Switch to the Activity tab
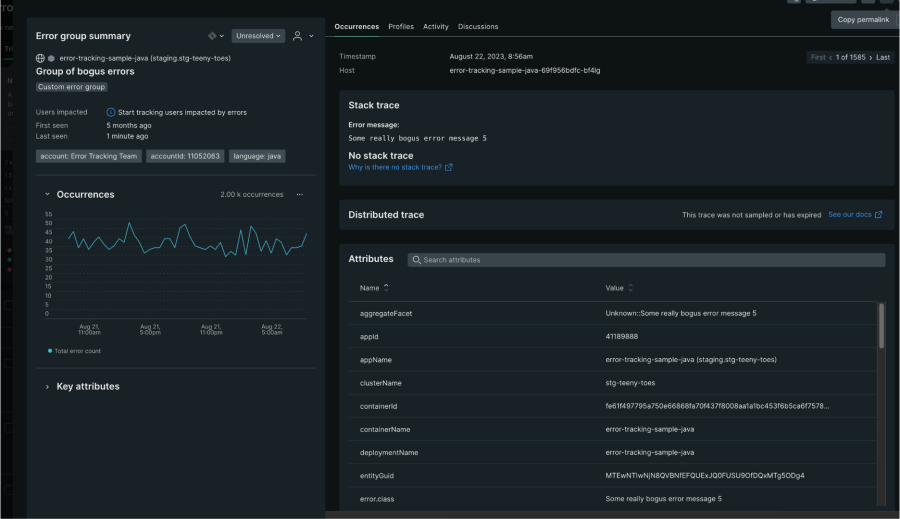 pos(436,26)
